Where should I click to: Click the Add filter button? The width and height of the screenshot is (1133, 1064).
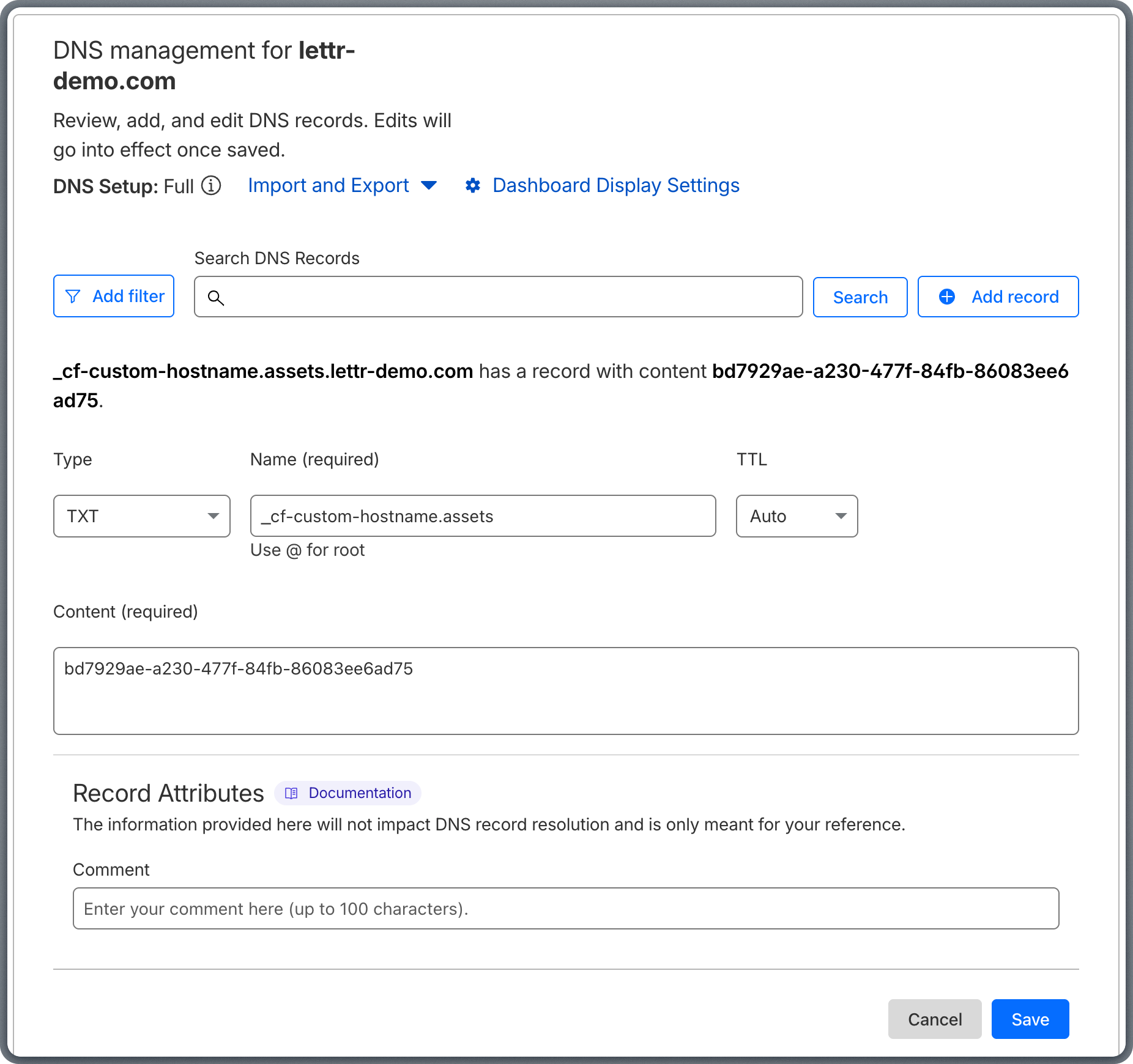coord(114,296)
